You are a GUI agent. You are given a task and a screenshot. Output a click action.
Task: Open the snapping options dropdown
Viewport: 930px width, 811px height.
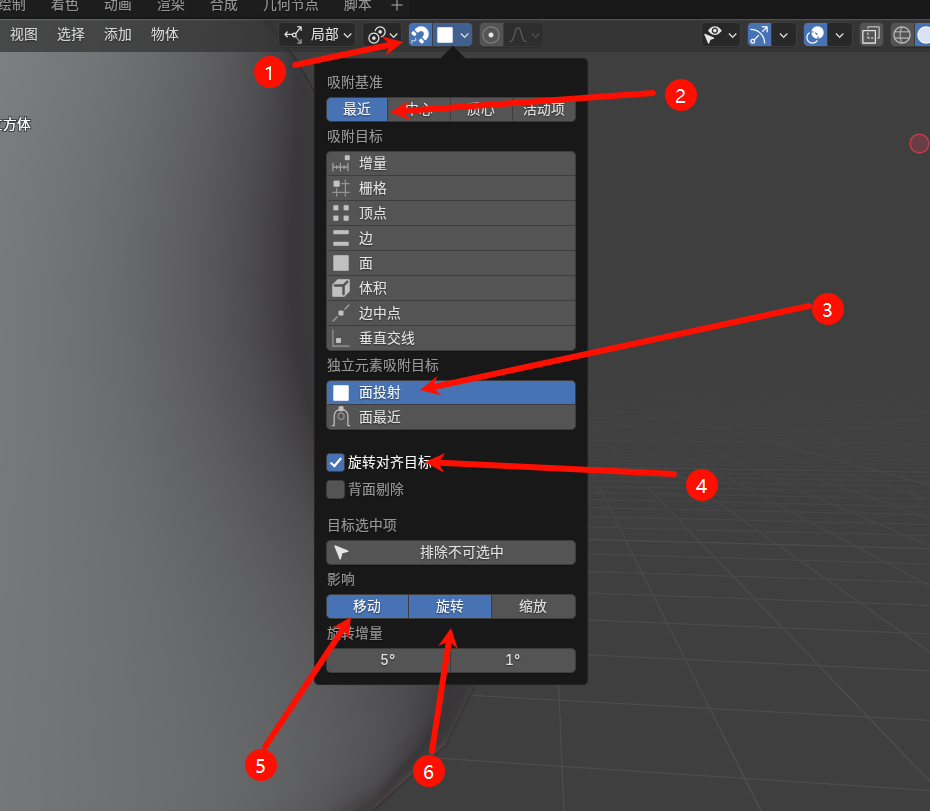(x=453, y=35)
